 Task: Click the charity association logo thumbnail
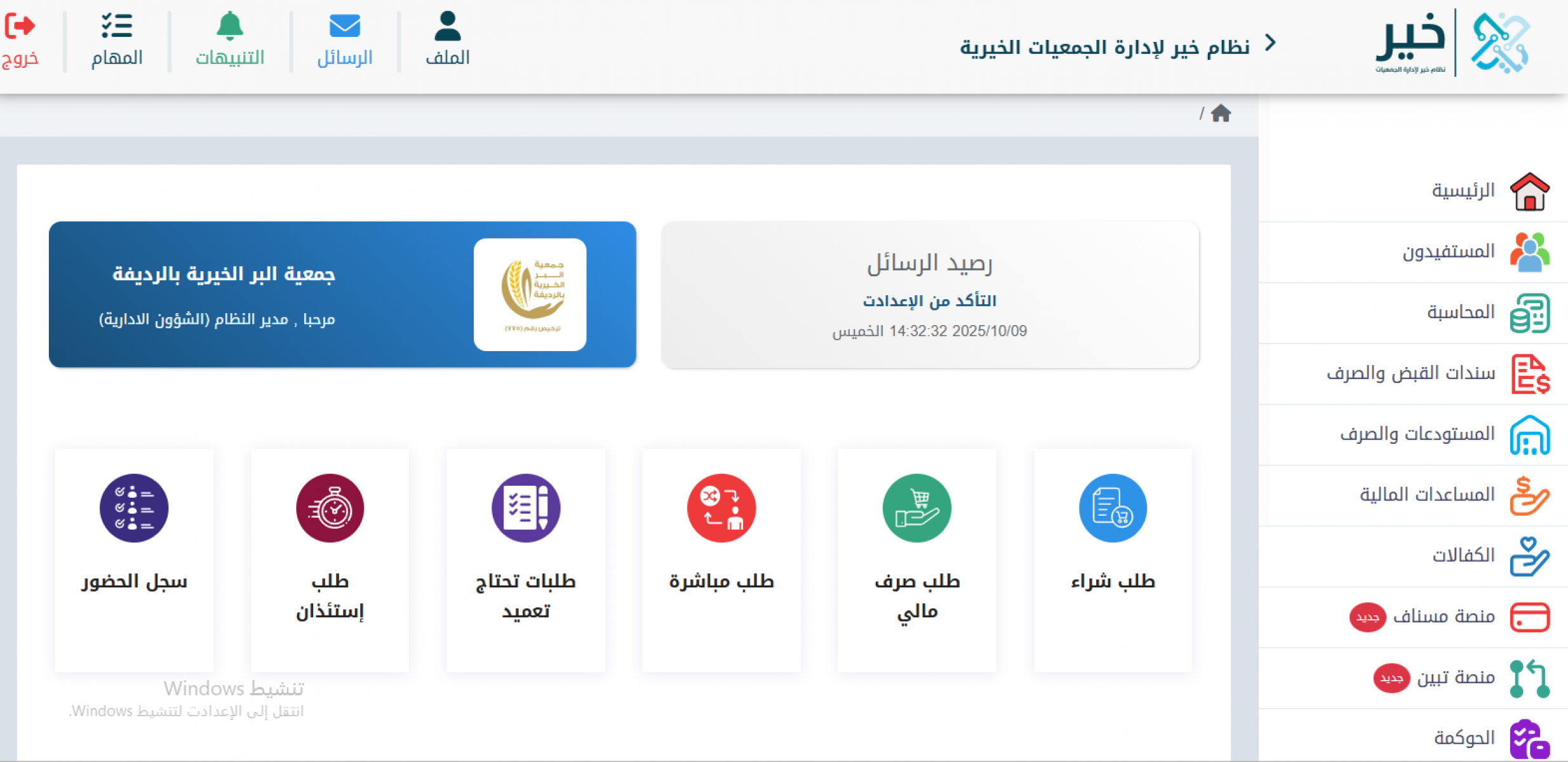tap(530, 295)
